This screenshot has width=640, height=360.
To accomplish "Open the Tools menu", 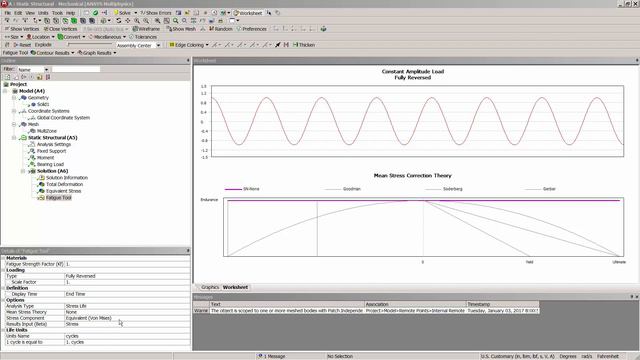I will tap(58, 13).
